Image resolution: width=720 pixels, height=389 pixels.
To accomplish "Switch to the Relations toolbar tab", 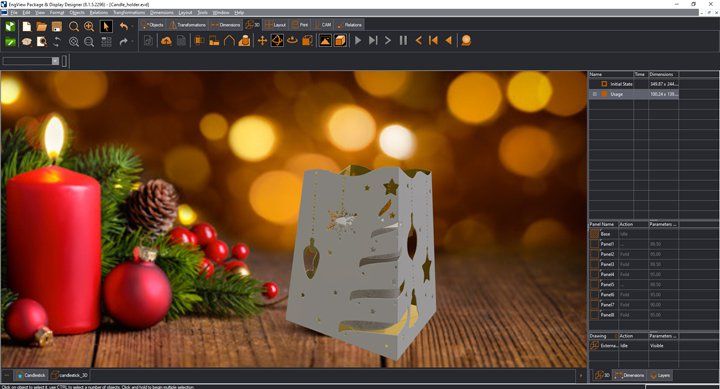I will tap(349, 25).
